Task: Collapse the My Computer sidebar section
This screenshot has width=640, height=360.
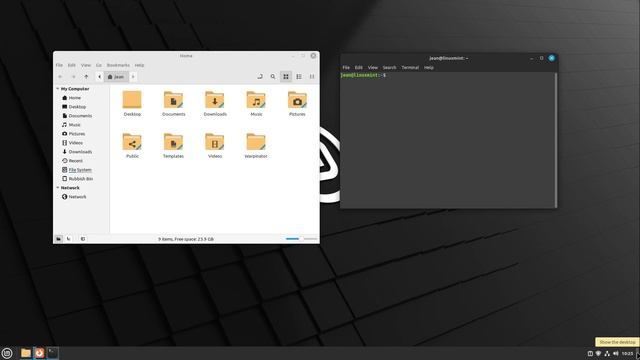Action: [58, 89]
